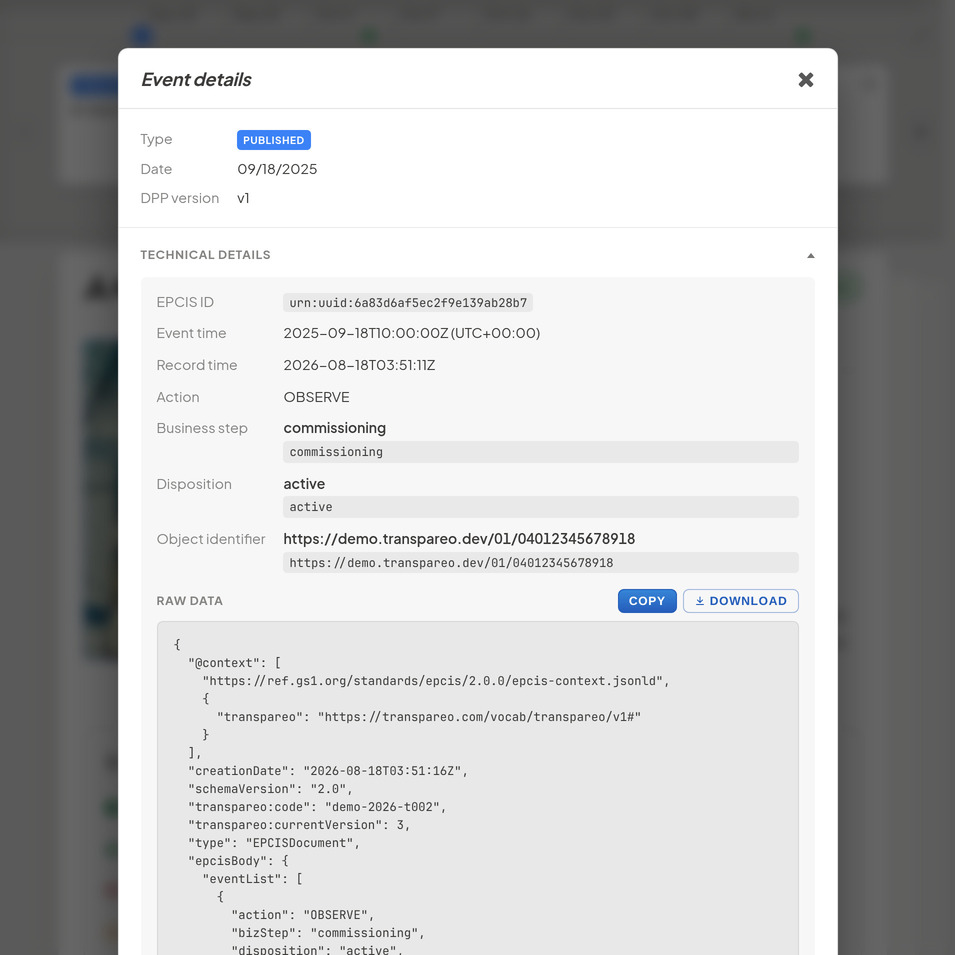Image resolution: width=955 pixels, height=955 pixels.
Task: Copy the raw data with COPY button
Action: tap(647, 601)
